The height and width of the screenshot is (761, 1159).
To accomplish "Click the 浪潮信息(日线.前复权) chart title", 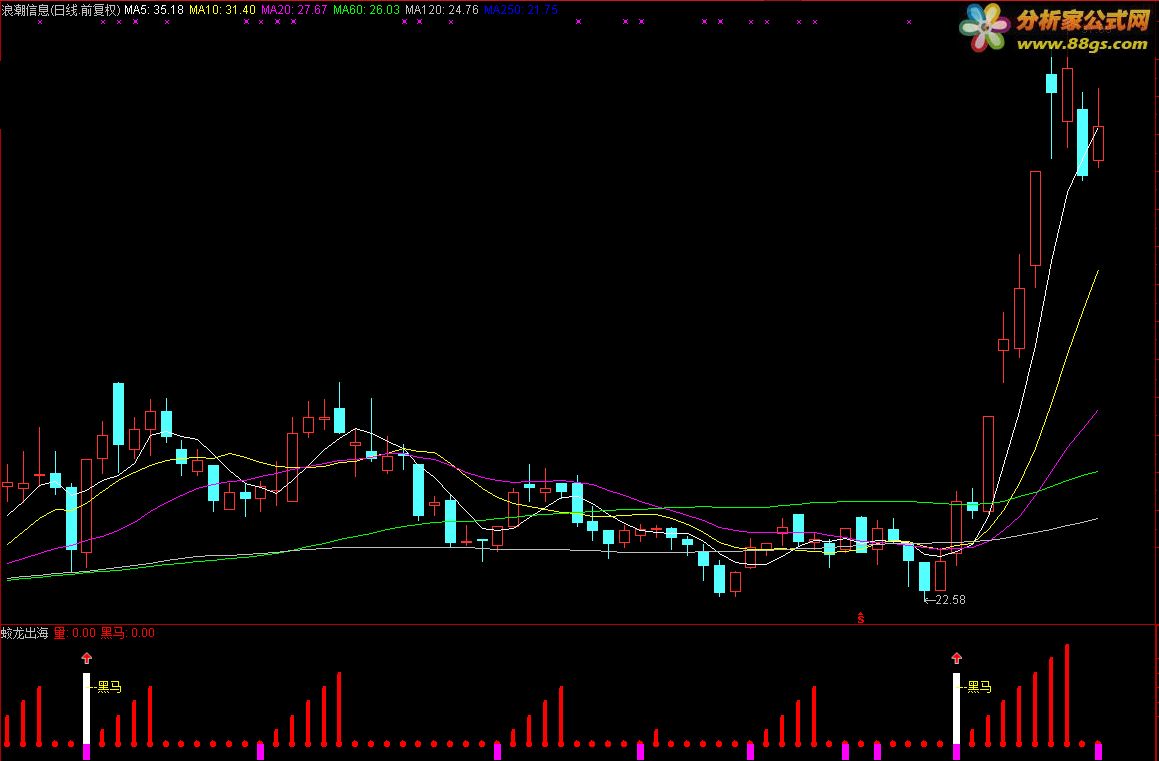I will [x=61, y=10].
